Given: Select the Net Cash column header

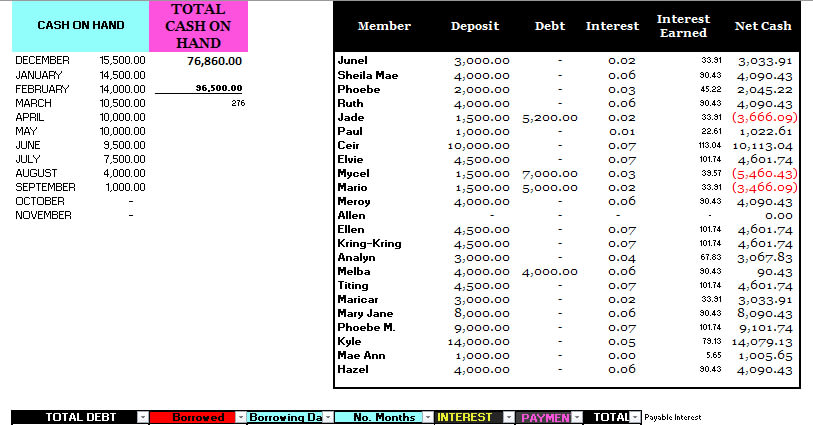Looking at the screenshot, I should (763, 26).
